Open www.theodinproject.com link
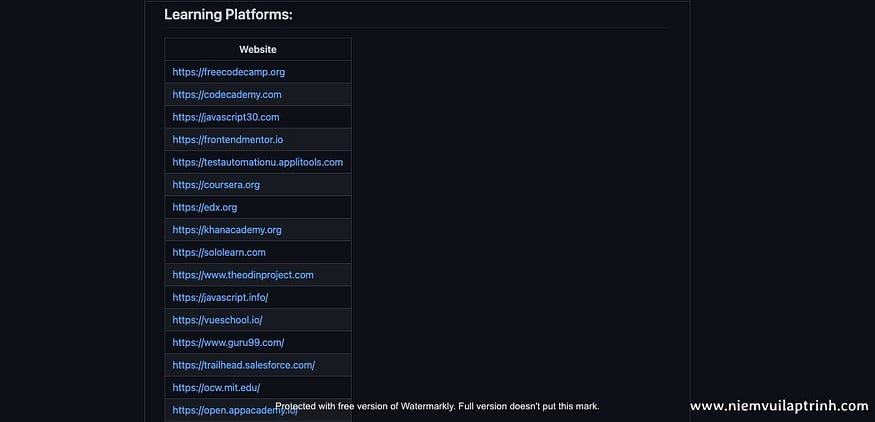 [243, 275]
